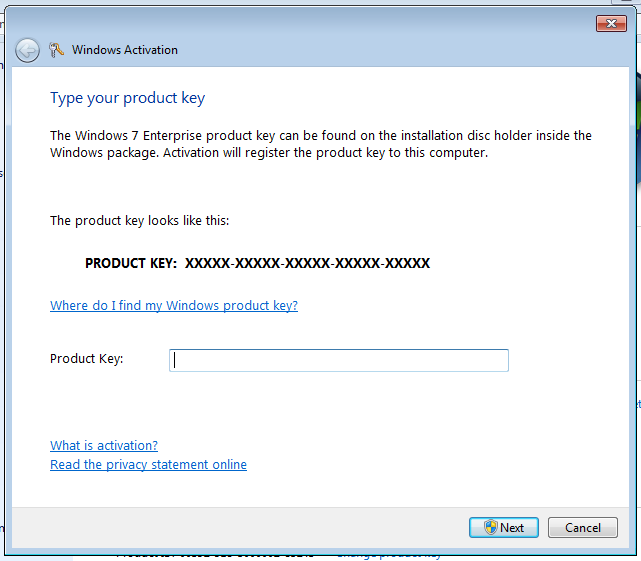Open 'Where do I find my Windows product key?' link

pos(174,305)
